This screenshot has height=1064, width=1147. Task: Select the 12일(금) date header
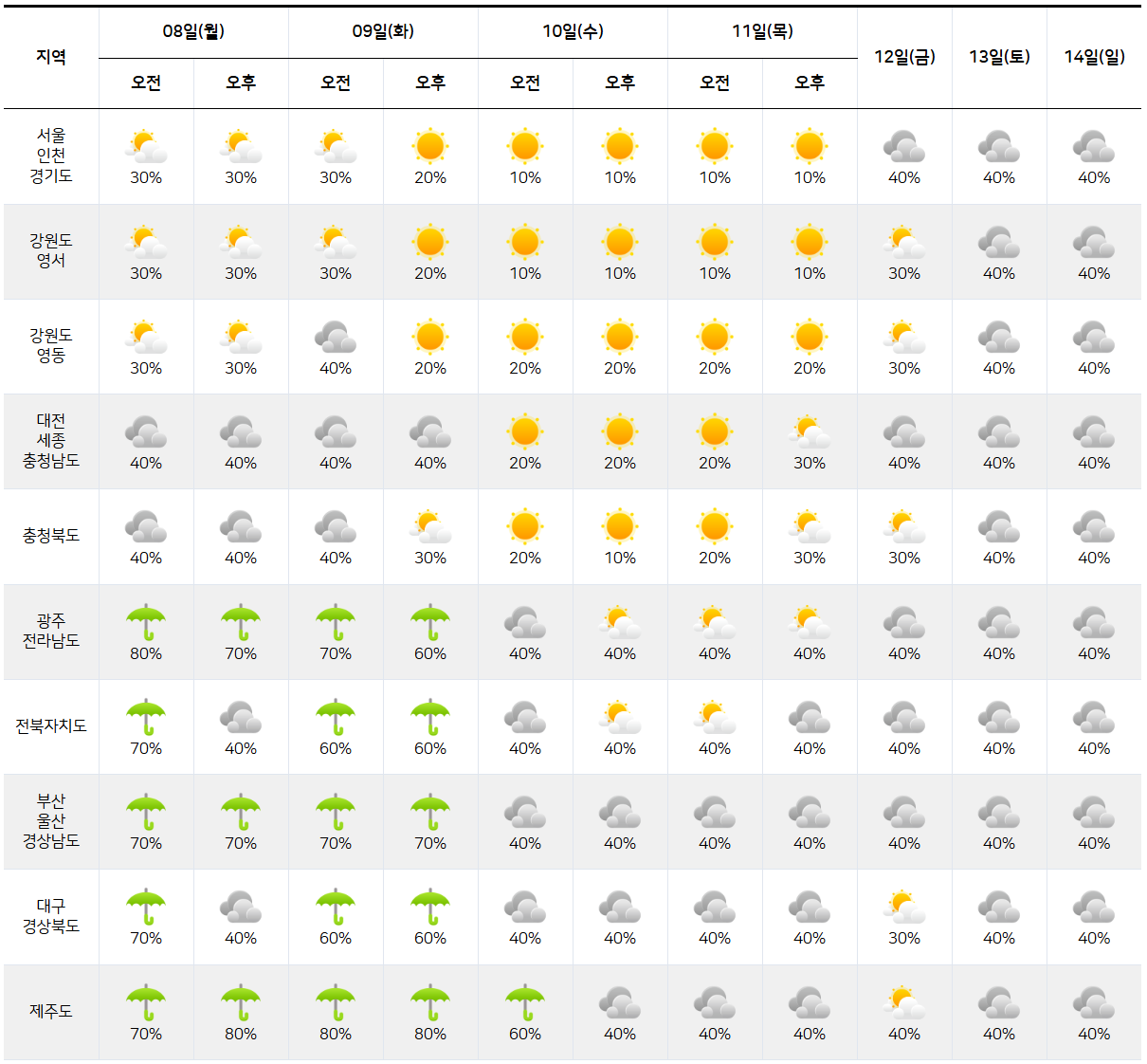(904, 57)
